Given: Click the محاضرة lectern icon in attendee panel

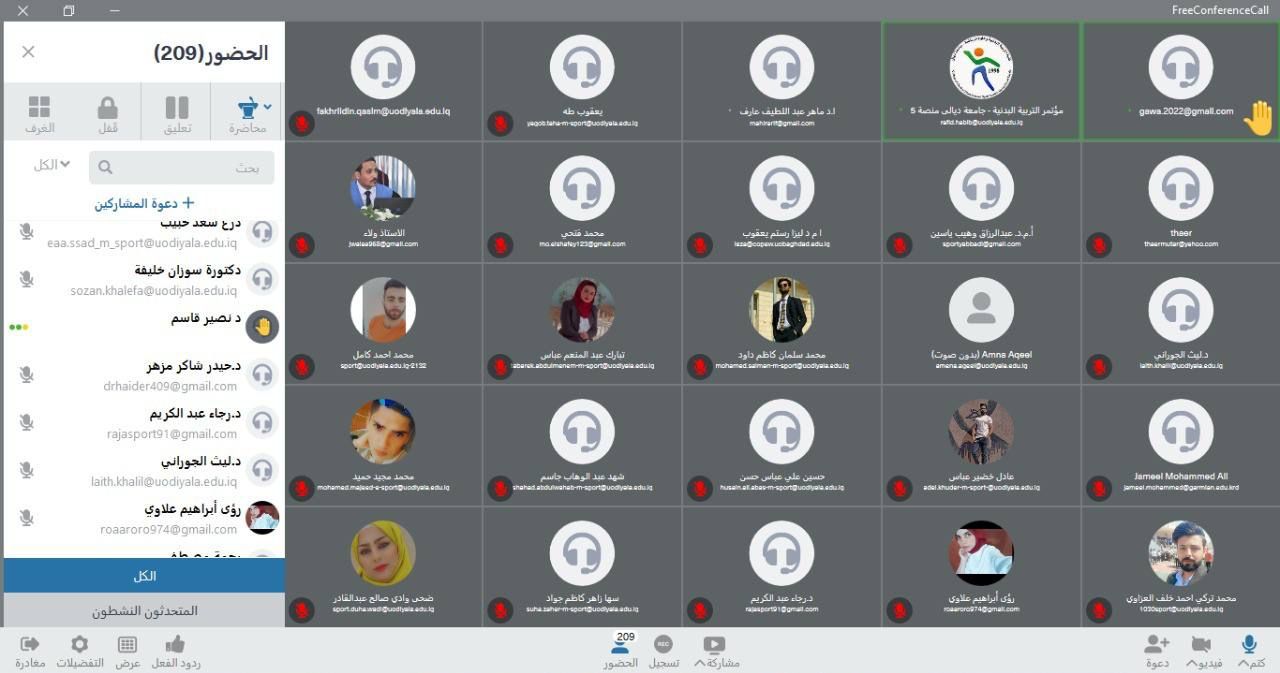Looking at the screenshot, I should pos(246,107).
